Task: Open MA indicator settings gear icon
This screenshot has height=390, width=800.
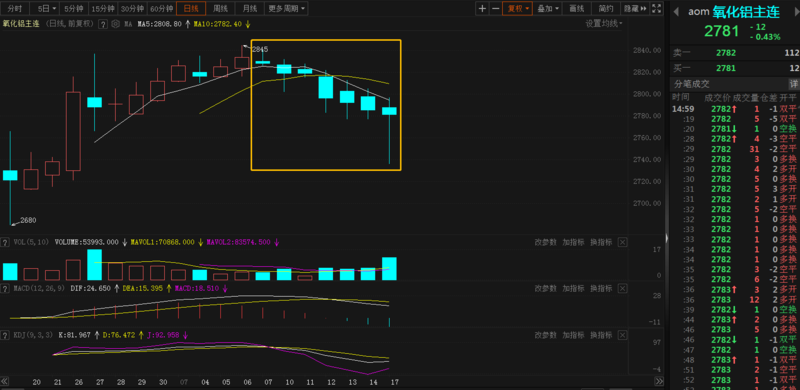Action: [115, 23]
